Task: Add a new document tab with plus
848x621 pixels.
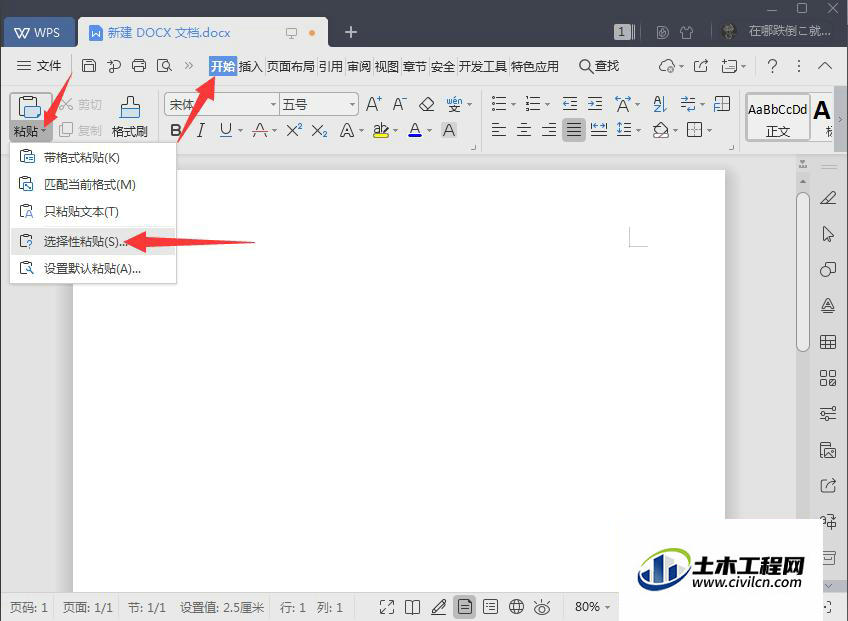Action: click(350, 32)
